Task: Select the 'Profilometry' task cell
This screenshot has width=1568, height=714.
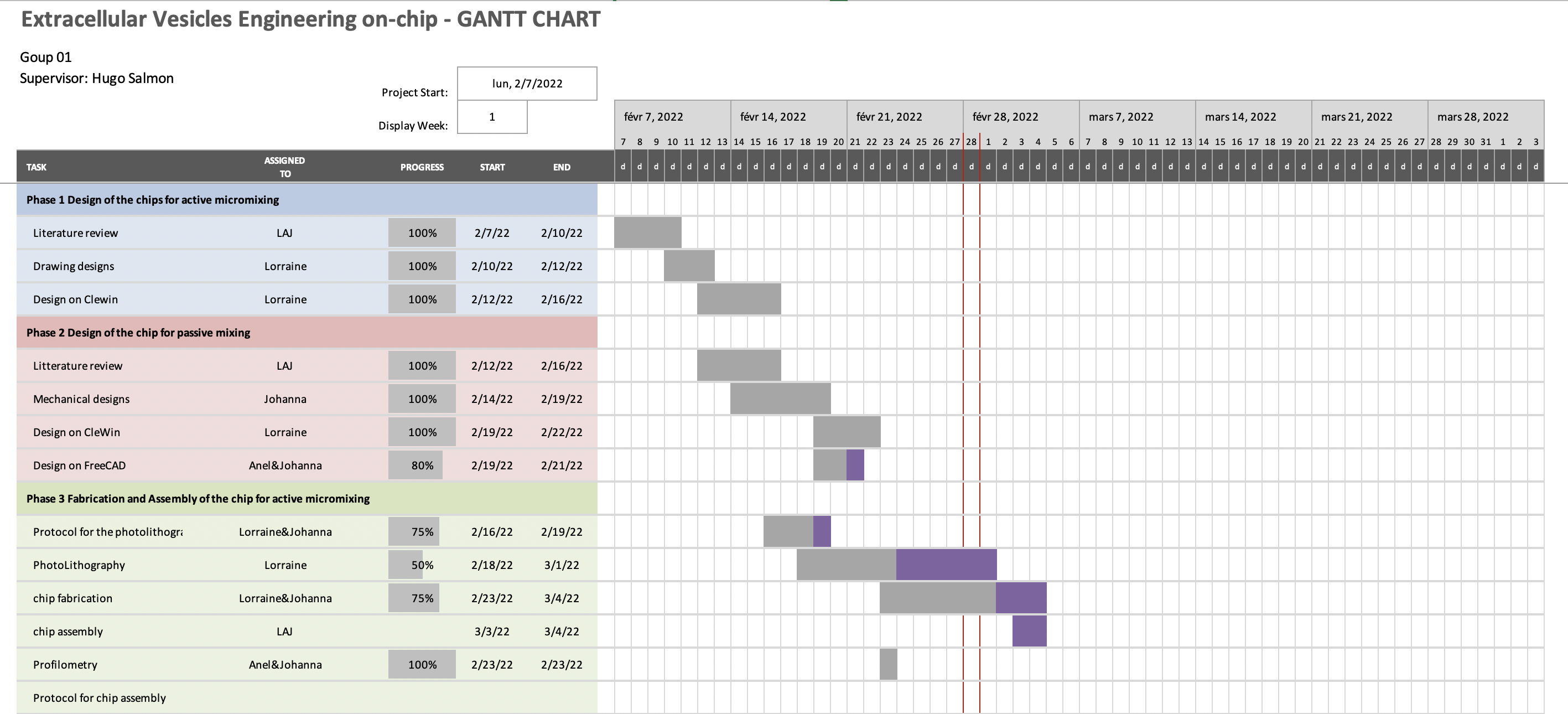Action: [65, 665]
